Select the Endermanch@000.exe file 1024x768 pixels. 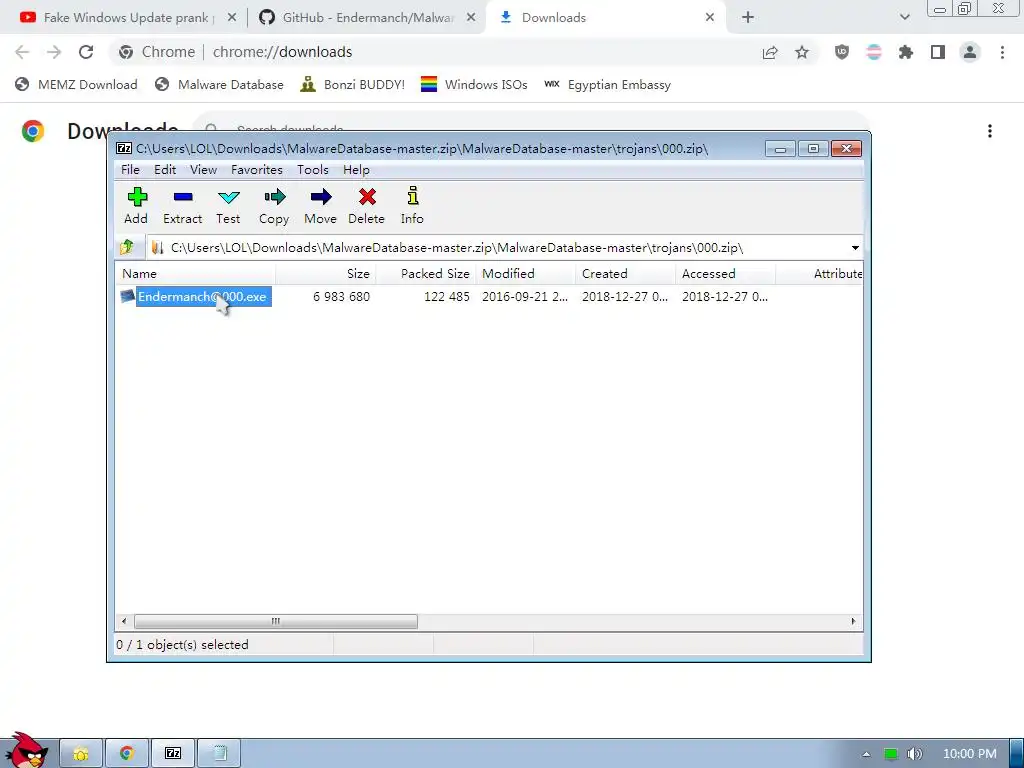coord(202,296)
